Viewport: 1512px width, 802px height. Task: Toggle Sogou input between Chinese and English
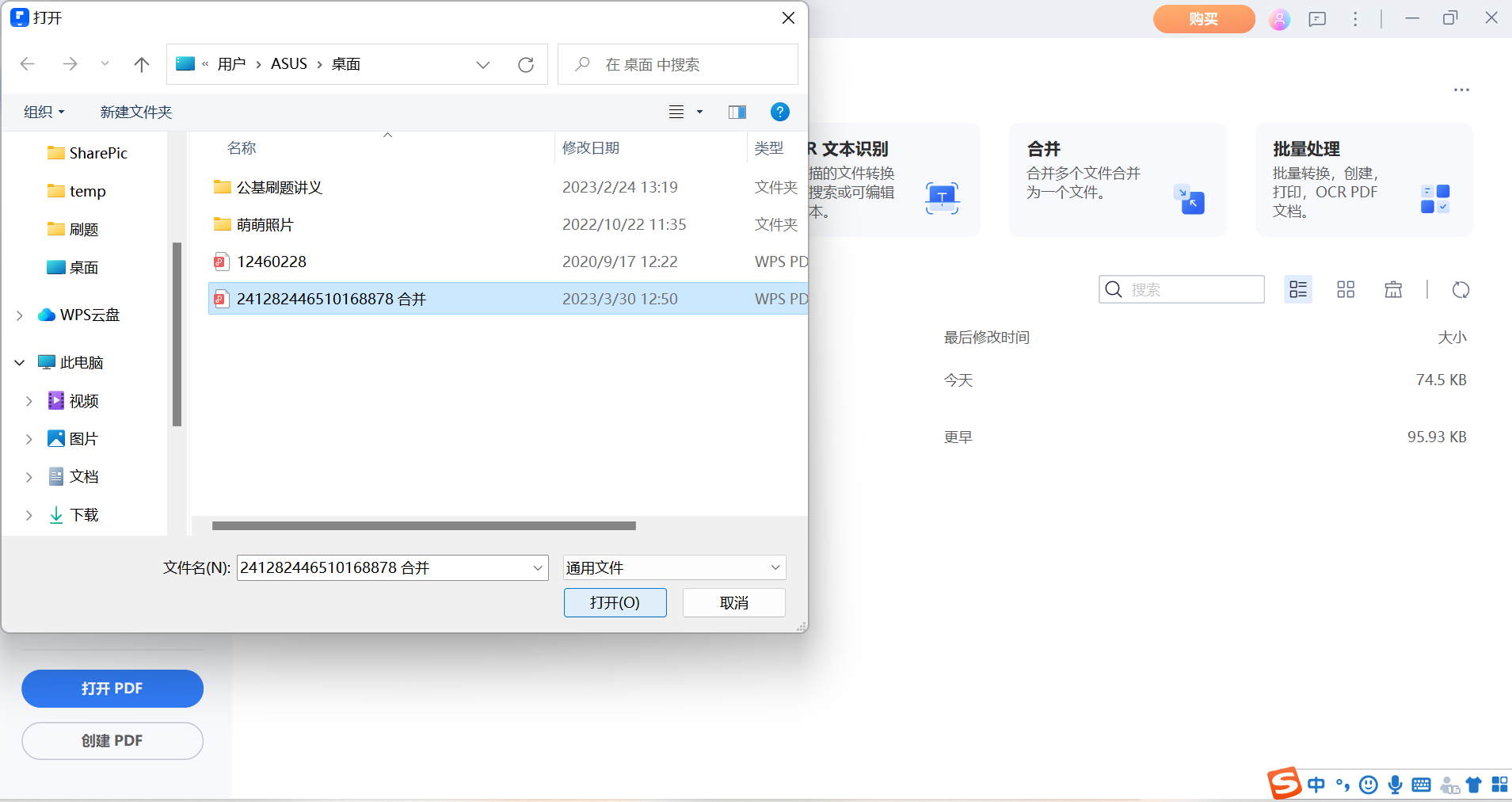click(1316, 785)
